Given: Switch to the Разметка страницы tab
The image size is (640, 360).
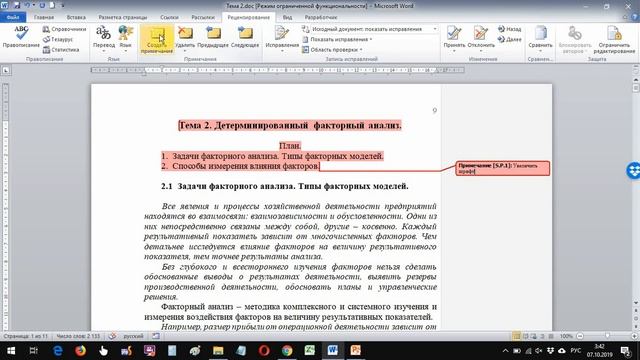Looking at the screenshot, I should click(122, 17).
